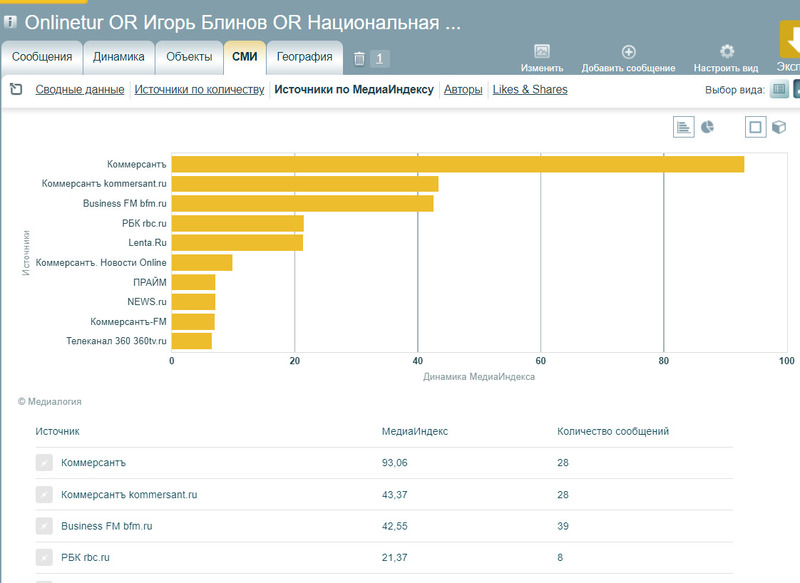Switch chart to pie type

[x=707, y=127]
